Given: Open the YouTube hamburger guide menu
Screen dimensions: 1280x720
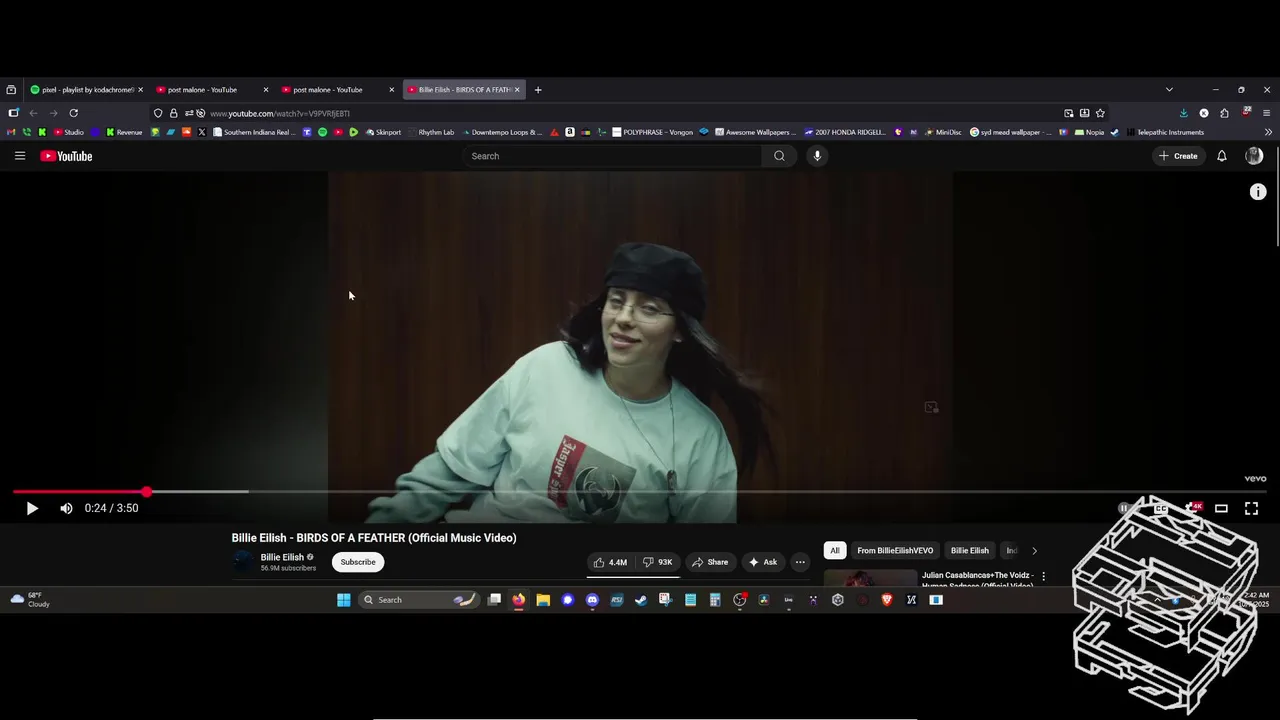Looking at the screenshot, I should [20, 156].
